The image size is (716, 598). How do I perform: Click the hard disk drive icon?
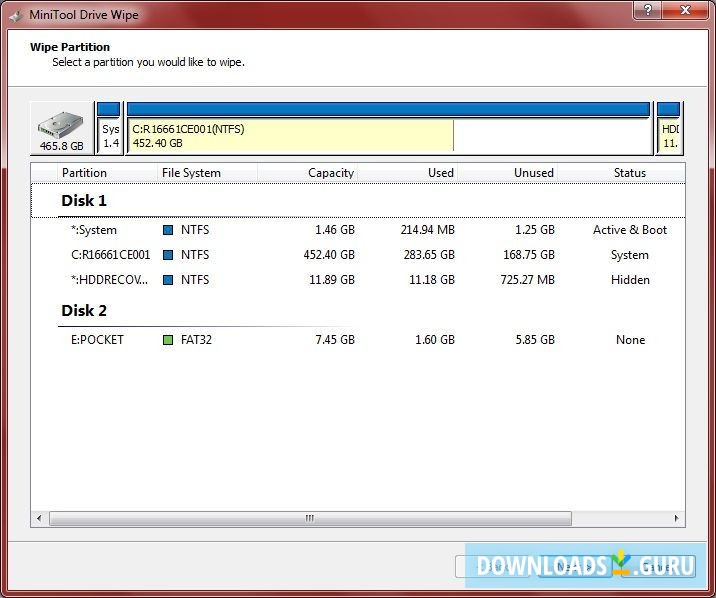61,124
